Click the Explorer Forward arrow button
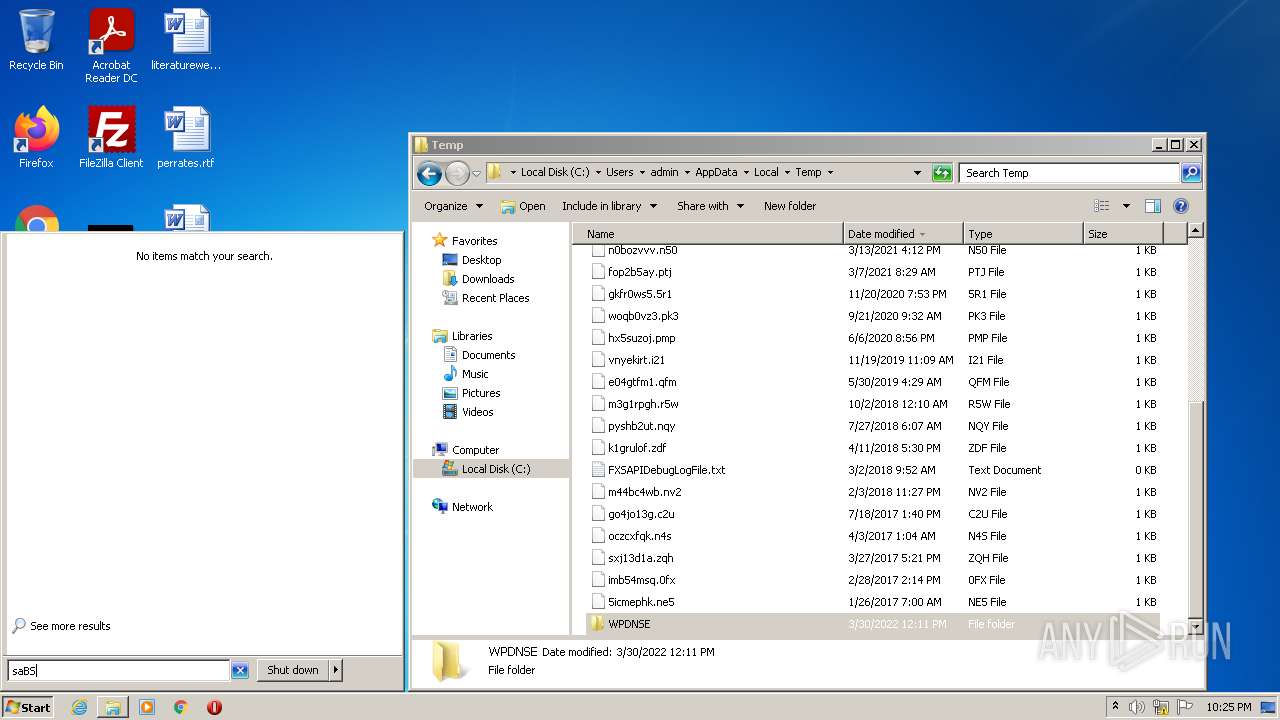The width and height of the screenshot is (1280, 720). [457, 173]
